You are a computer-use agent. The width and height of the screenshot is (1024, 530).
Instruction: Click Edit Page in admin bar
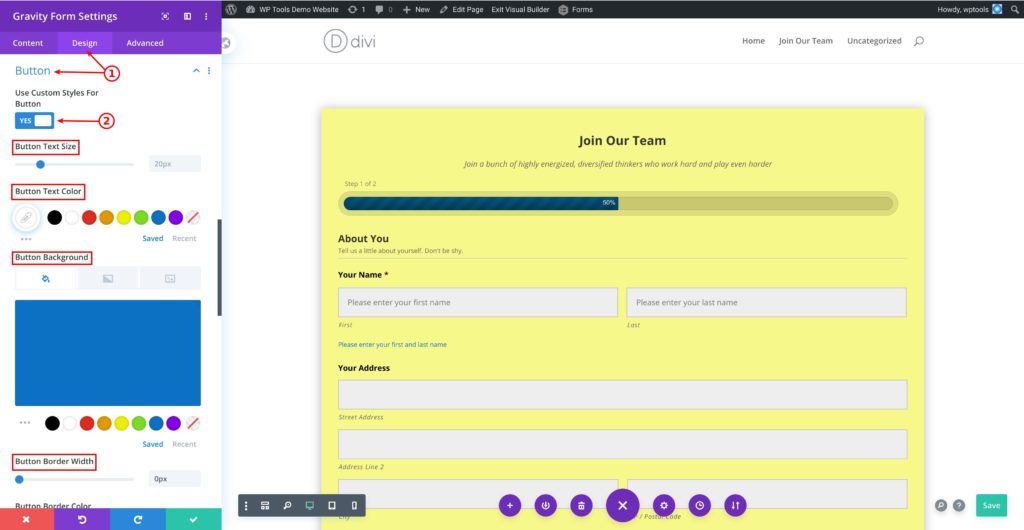(x=462, y=10)
